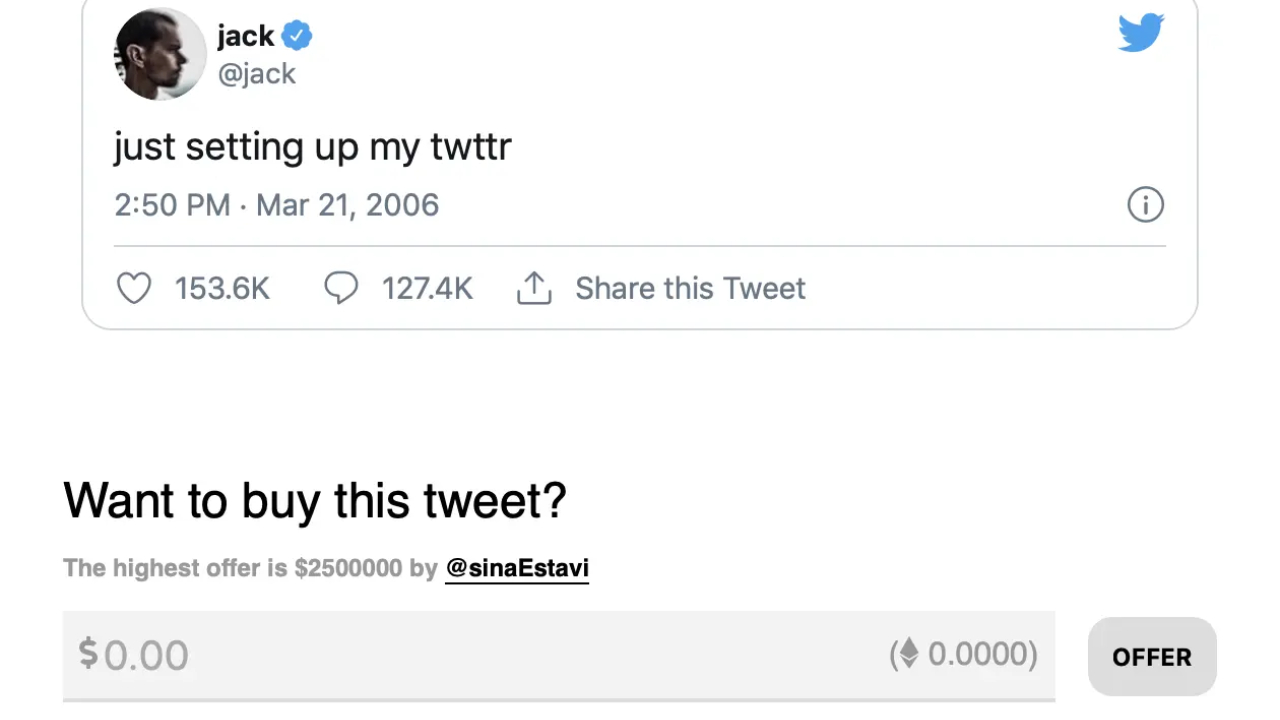
Task: Click the blue verified badge
Action: [296, 36]
